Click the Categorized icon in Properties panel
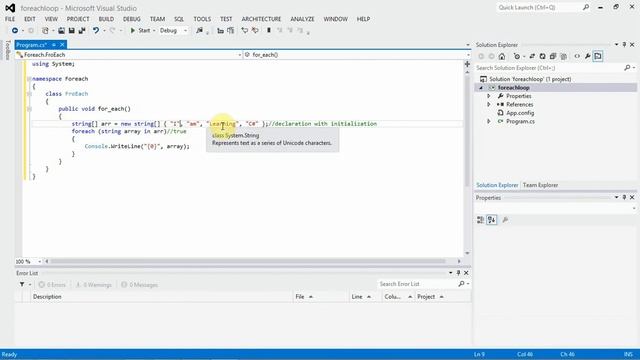This screenshot has height=360, width=640. [480, 220]
